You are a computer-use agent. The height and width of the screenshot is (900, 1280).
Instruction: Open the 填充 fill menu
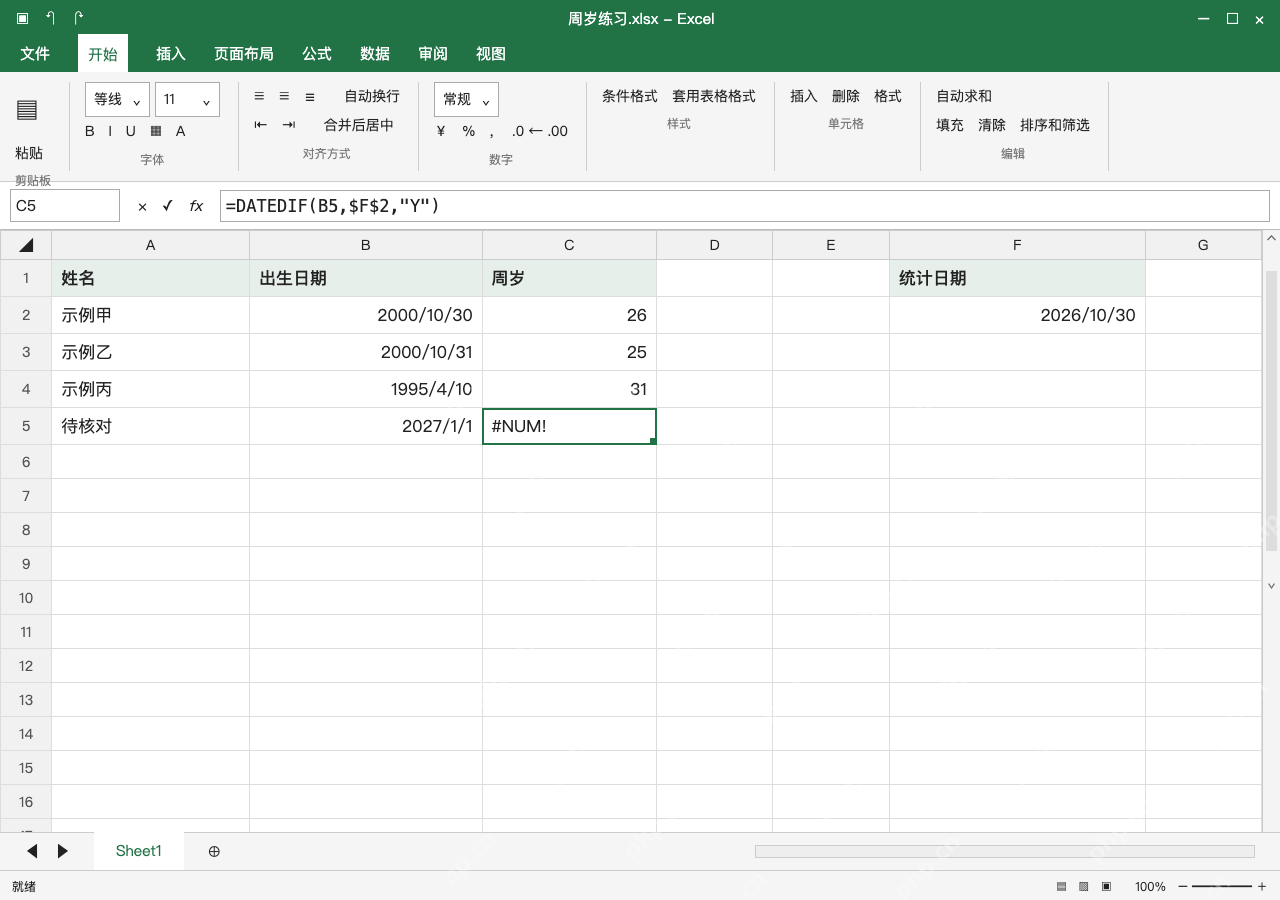pos(950,125)
